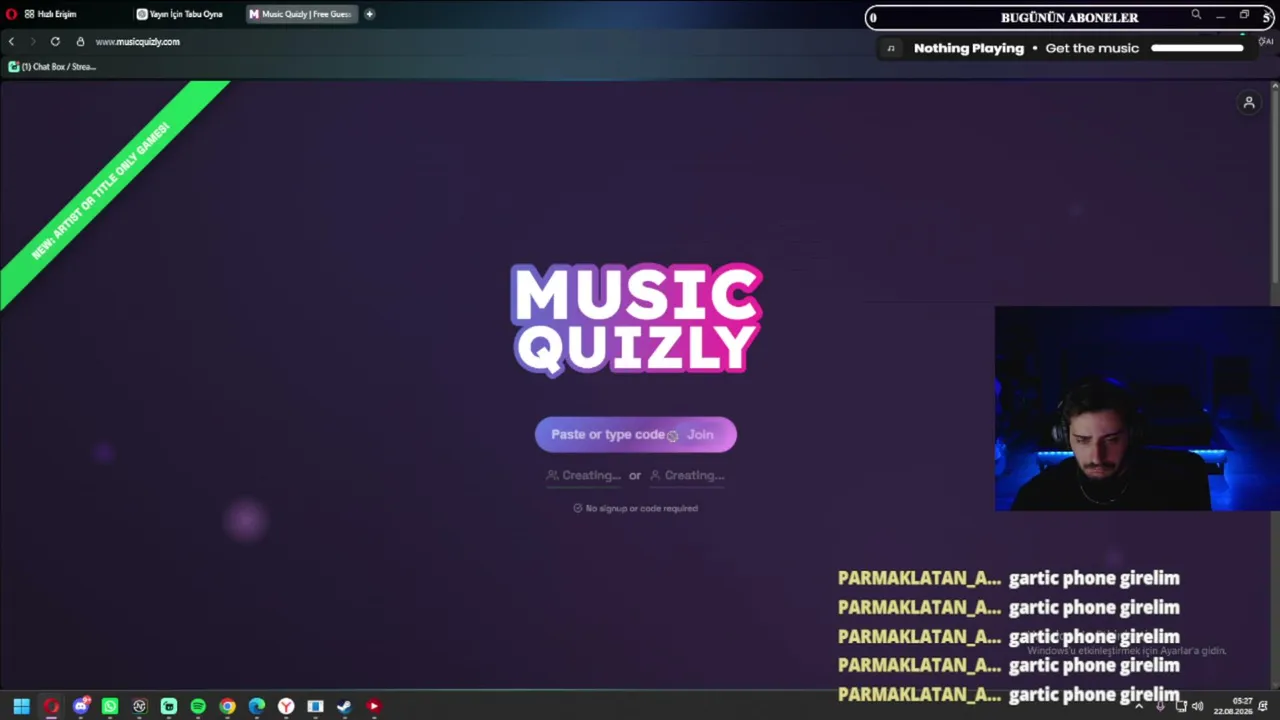Viewport: 1280px width, 720px height.
Task: Click the first Creating... button
Action: pyautogui.click(x=583, y=476)
